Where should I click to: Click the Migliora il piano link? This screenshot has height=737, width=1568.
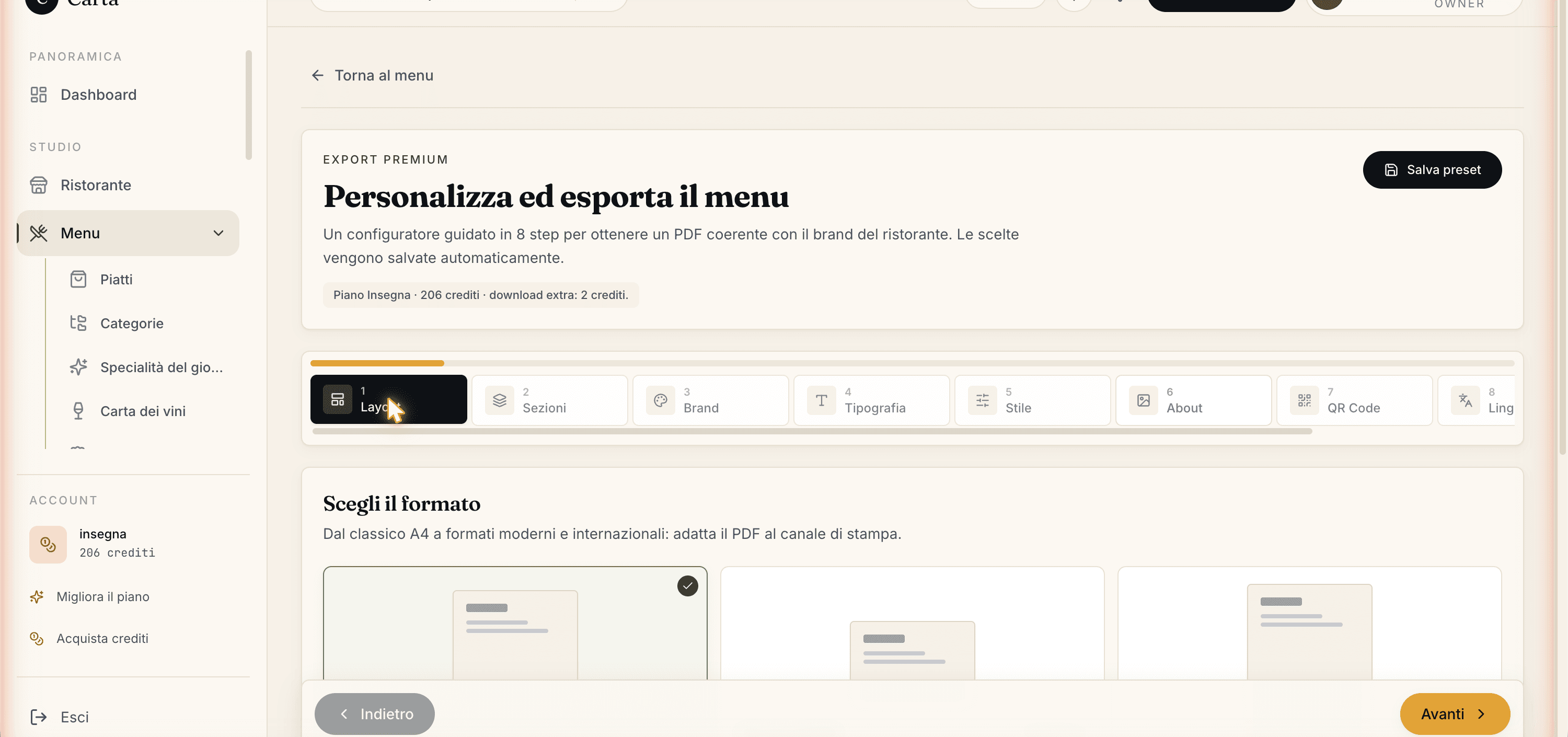click(103, 596)
